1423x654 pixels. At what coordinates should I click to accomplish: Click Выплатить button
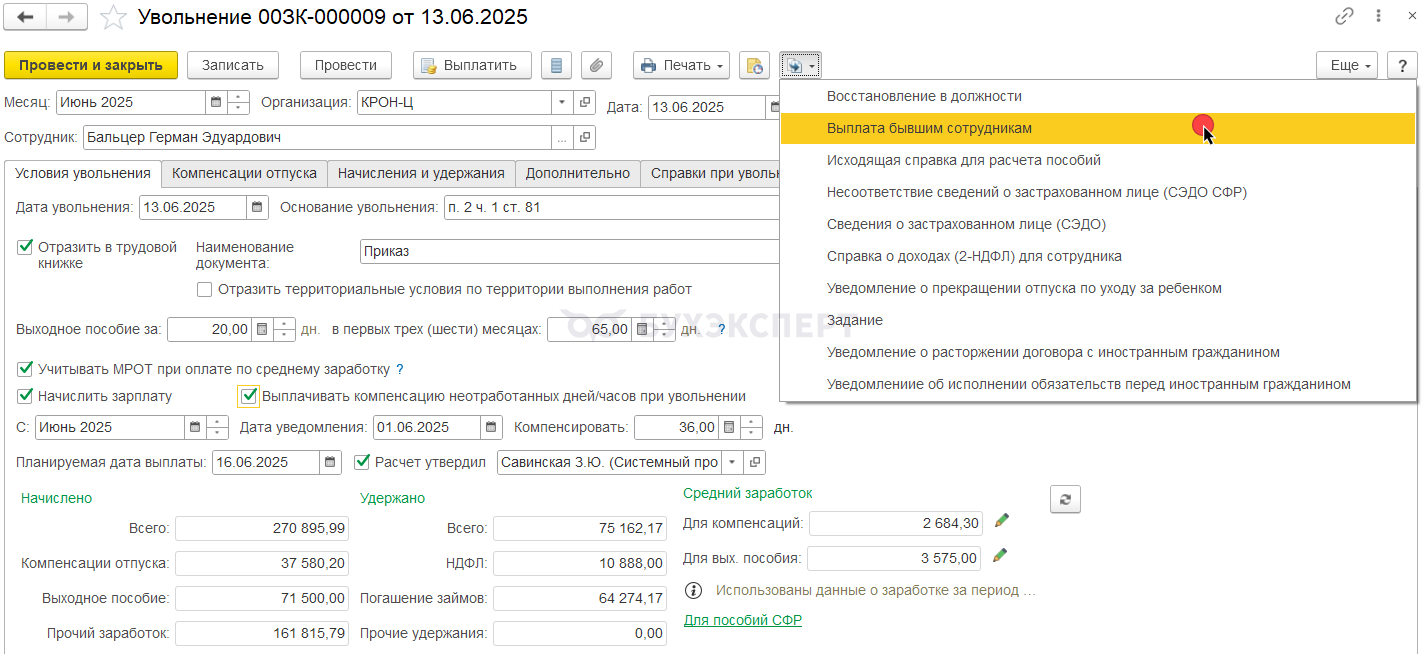[x=472, y=65]
